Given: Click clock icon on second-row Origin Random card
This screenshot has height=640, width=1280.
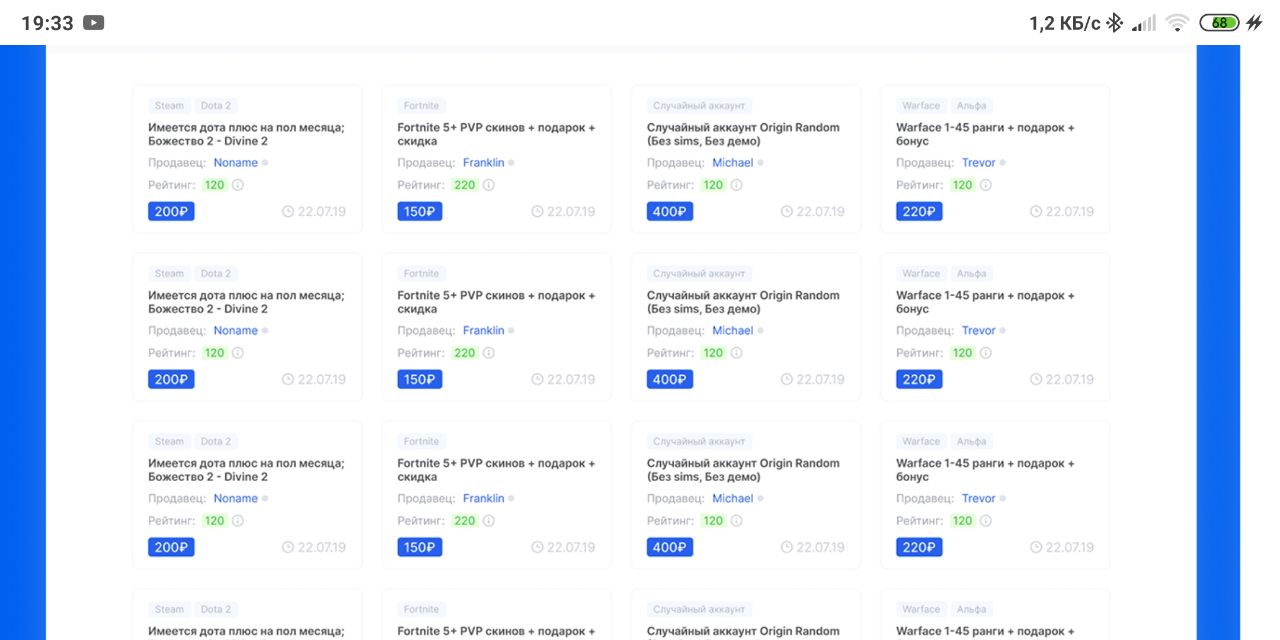Looking at the screenshot, I should (787, 380).
